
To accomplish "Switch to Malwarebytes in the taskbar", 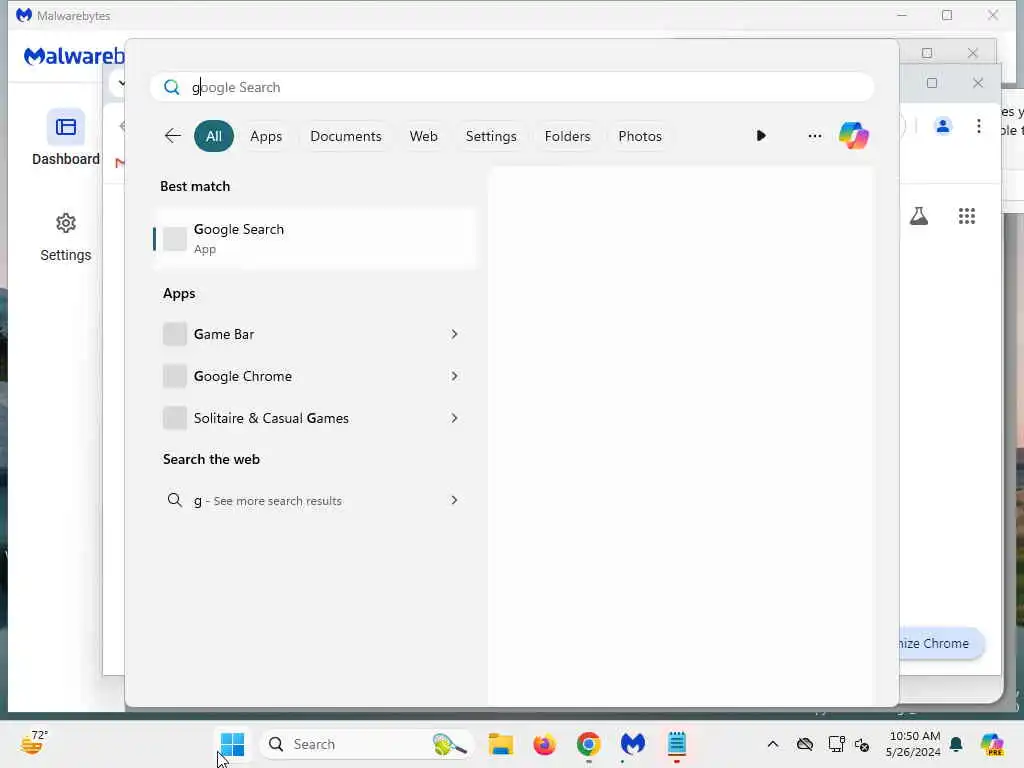I will [632, 744].
